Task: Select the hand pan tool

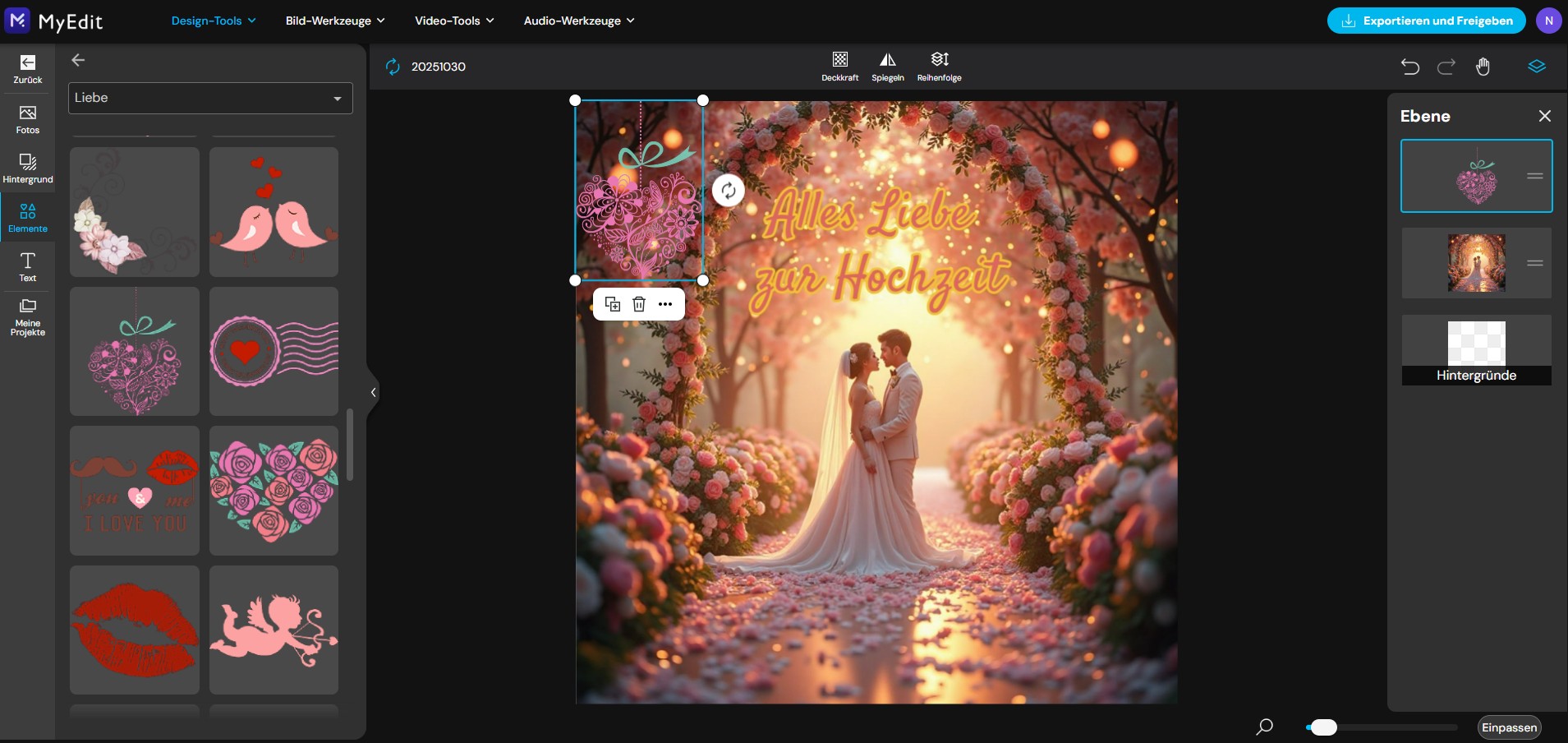Action: tap(1483, 67)
